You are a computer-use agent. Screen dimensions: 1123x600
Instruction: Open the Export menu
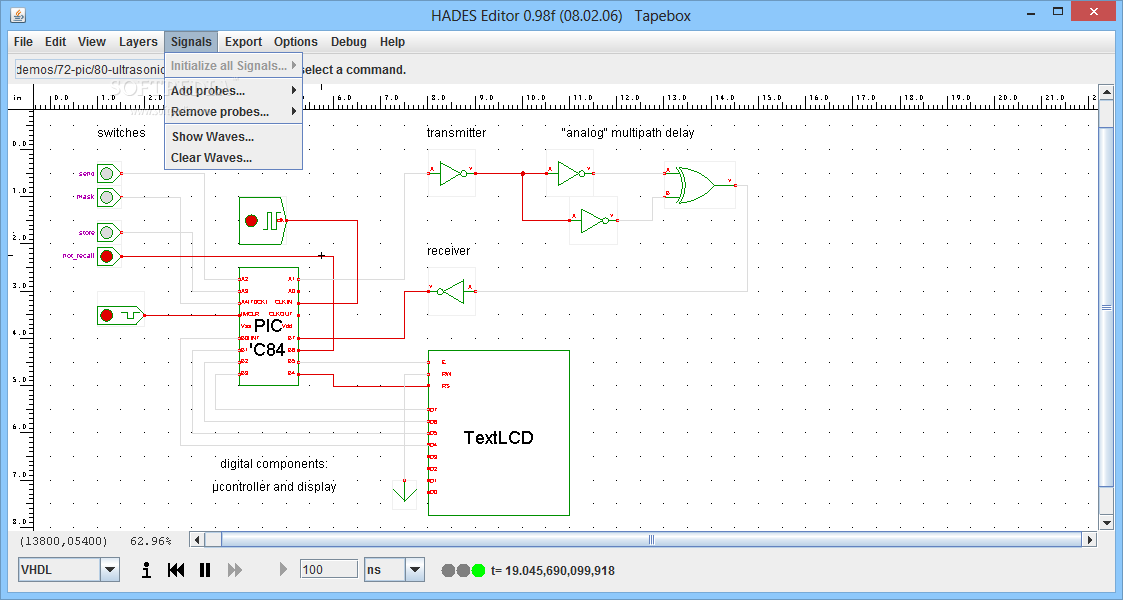pyautogui.click(x=244, y=42)
